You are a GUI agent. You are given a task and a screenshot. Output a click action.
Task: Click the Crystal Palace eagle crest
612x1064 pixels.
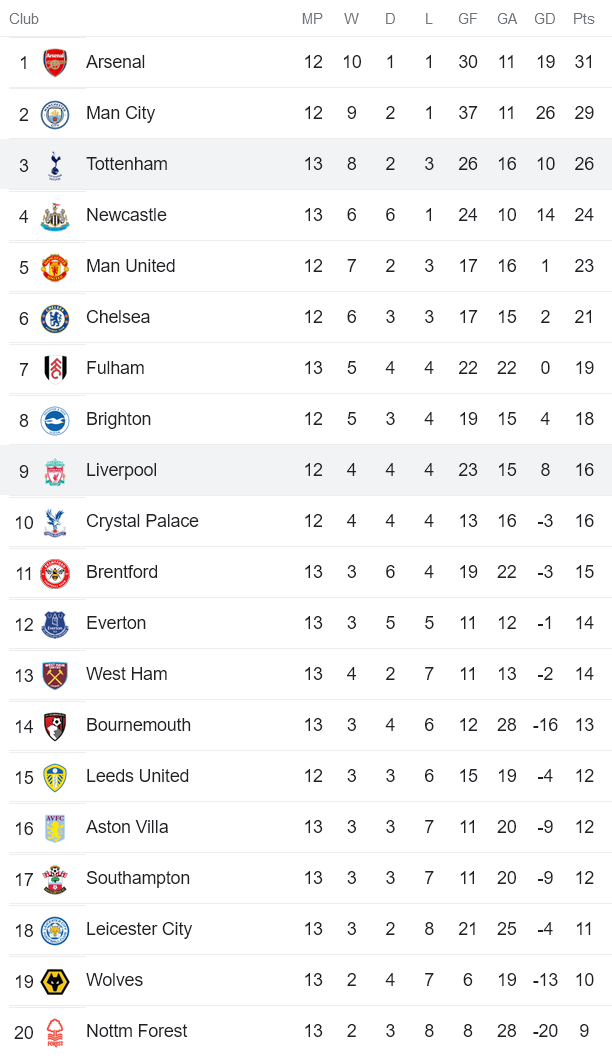coord(55,522)
